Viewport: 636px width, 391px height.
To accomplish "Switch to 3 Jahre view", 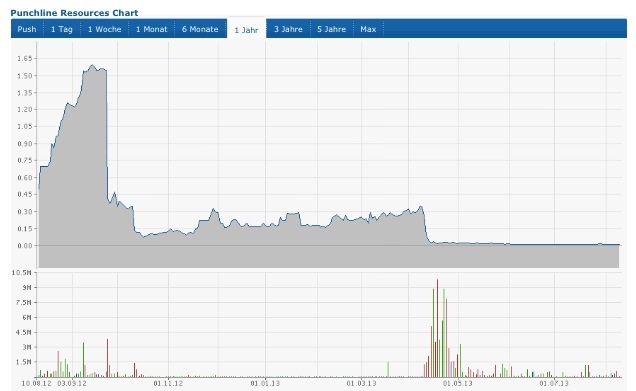I will (x=288, y=29).
